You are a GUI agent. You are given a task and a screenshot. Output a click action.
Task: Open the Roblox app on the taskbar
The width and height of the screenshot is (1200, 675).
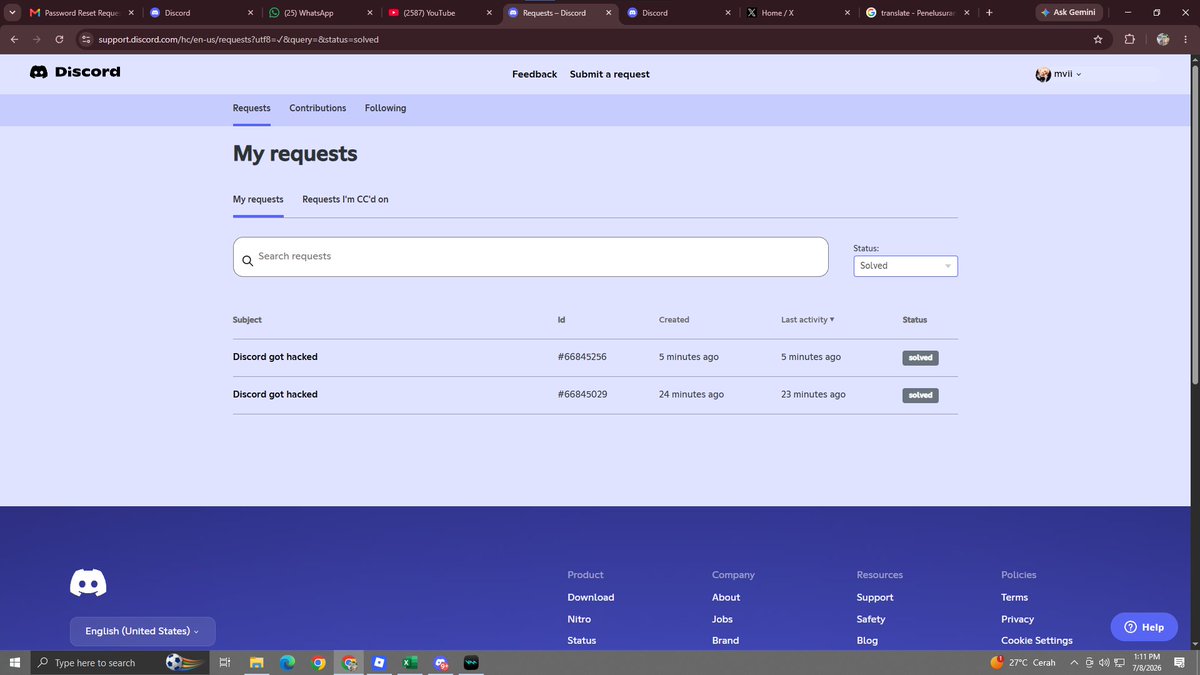(x=379, y=662)
